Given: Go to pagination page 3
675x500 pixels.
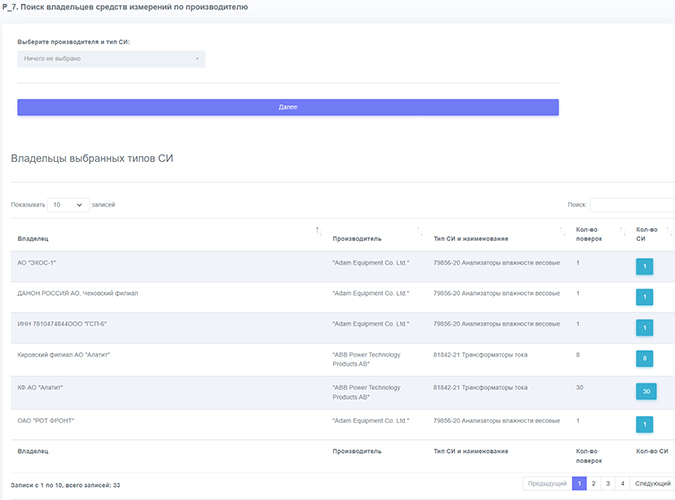Looking at the screenshot, I should click(608, 484).
